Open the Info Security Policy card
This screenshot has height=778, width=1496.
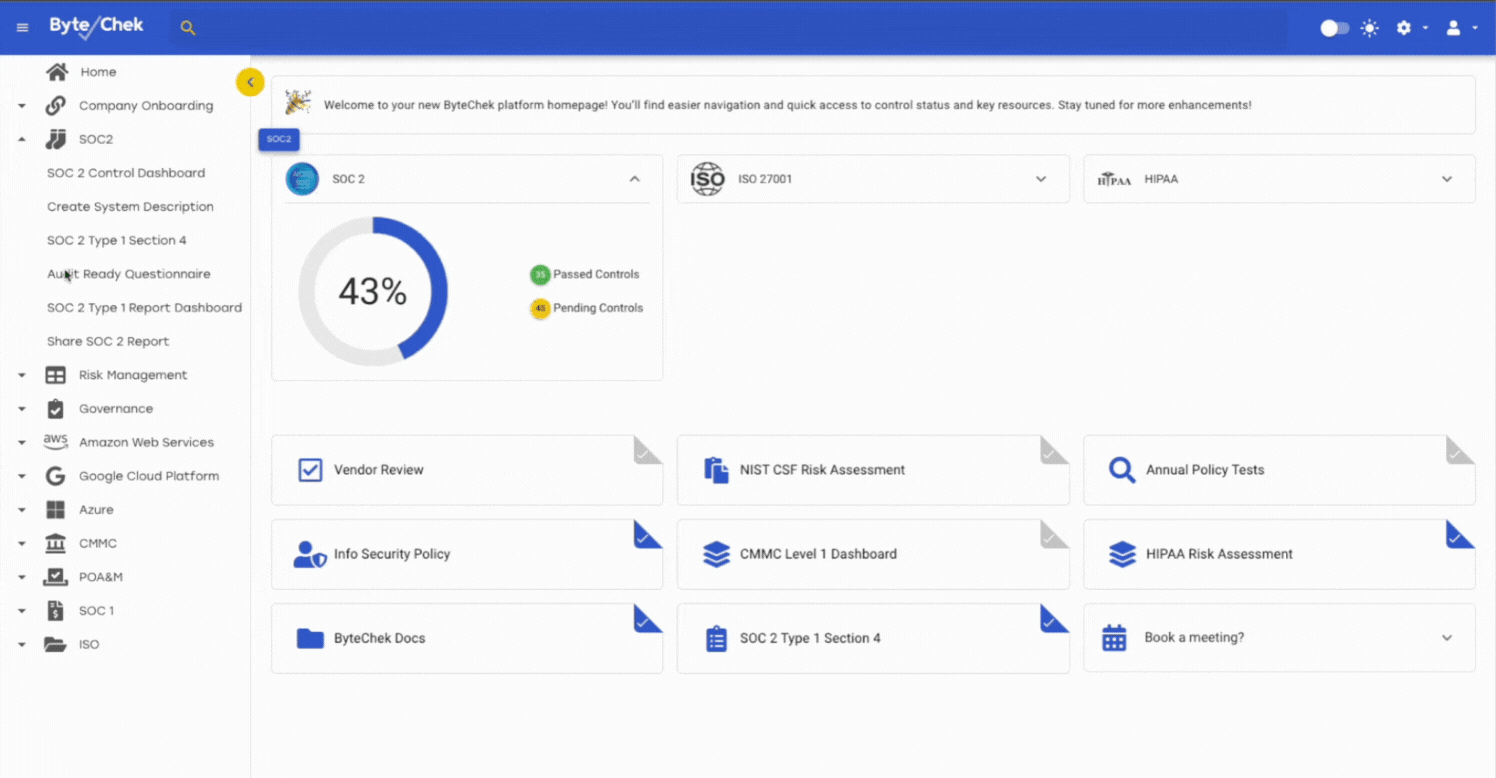click(x=467, y=554)
